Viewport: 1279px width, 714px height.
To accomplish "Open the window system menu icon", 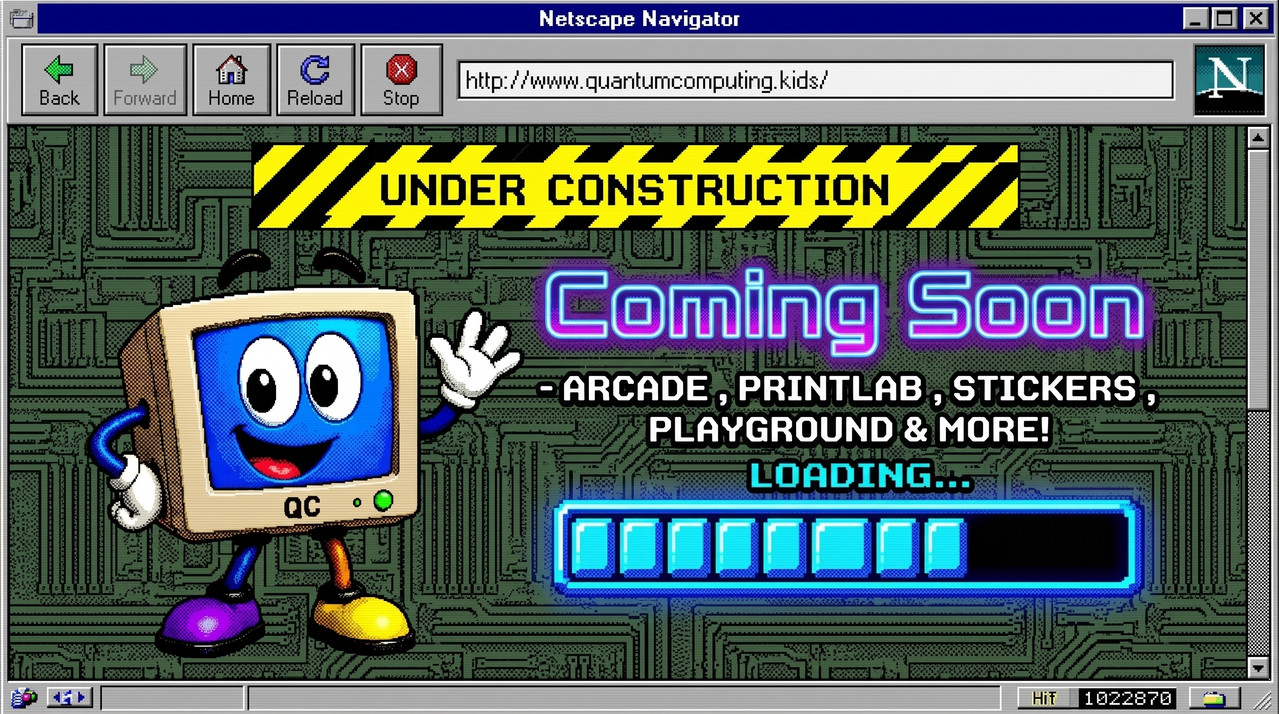I will coord(20,18).
